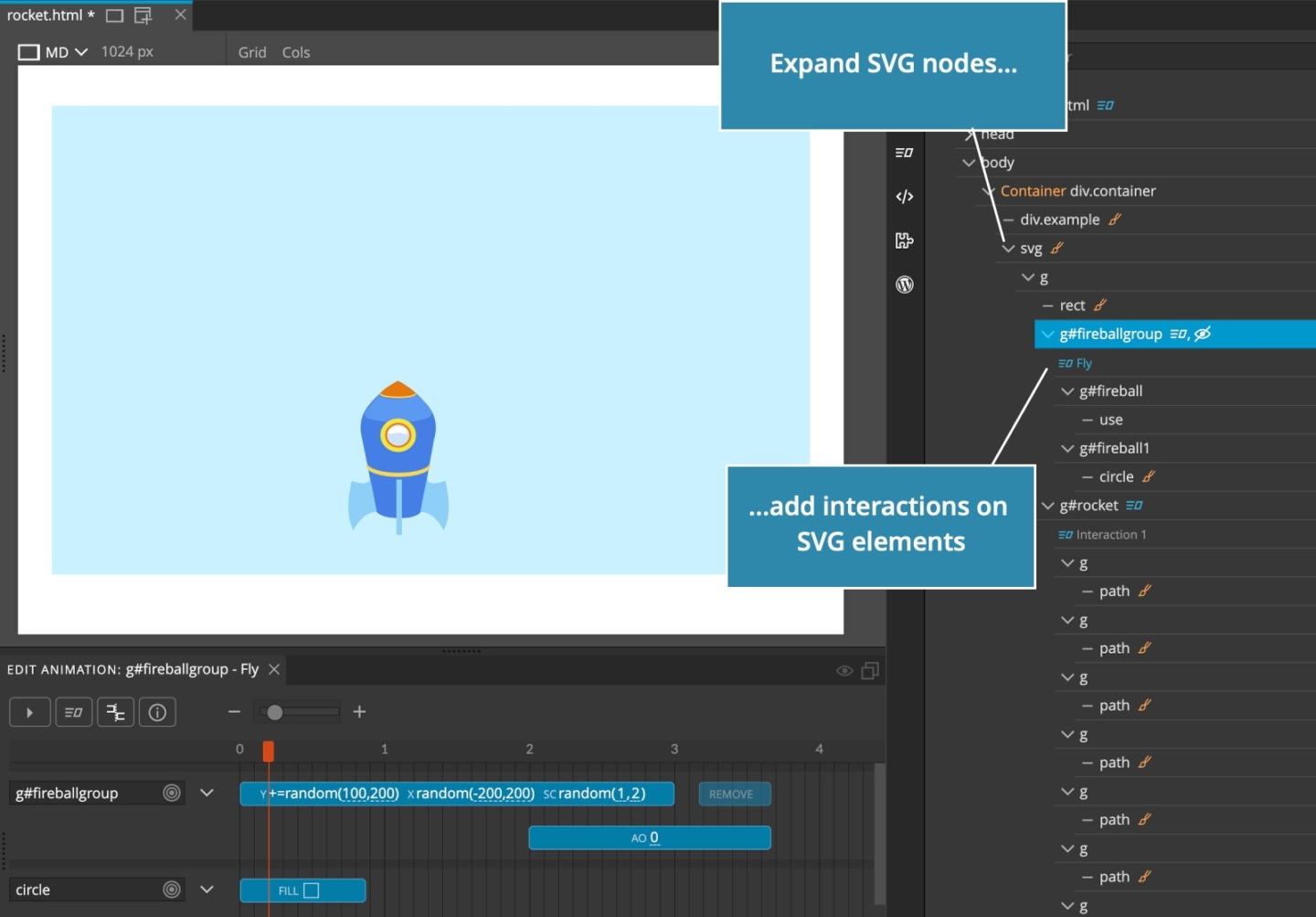Open the Interactions panel in the right sidebar
Image resolution: width=1316 pixels, height=917 pixels.
pos(904,153)
